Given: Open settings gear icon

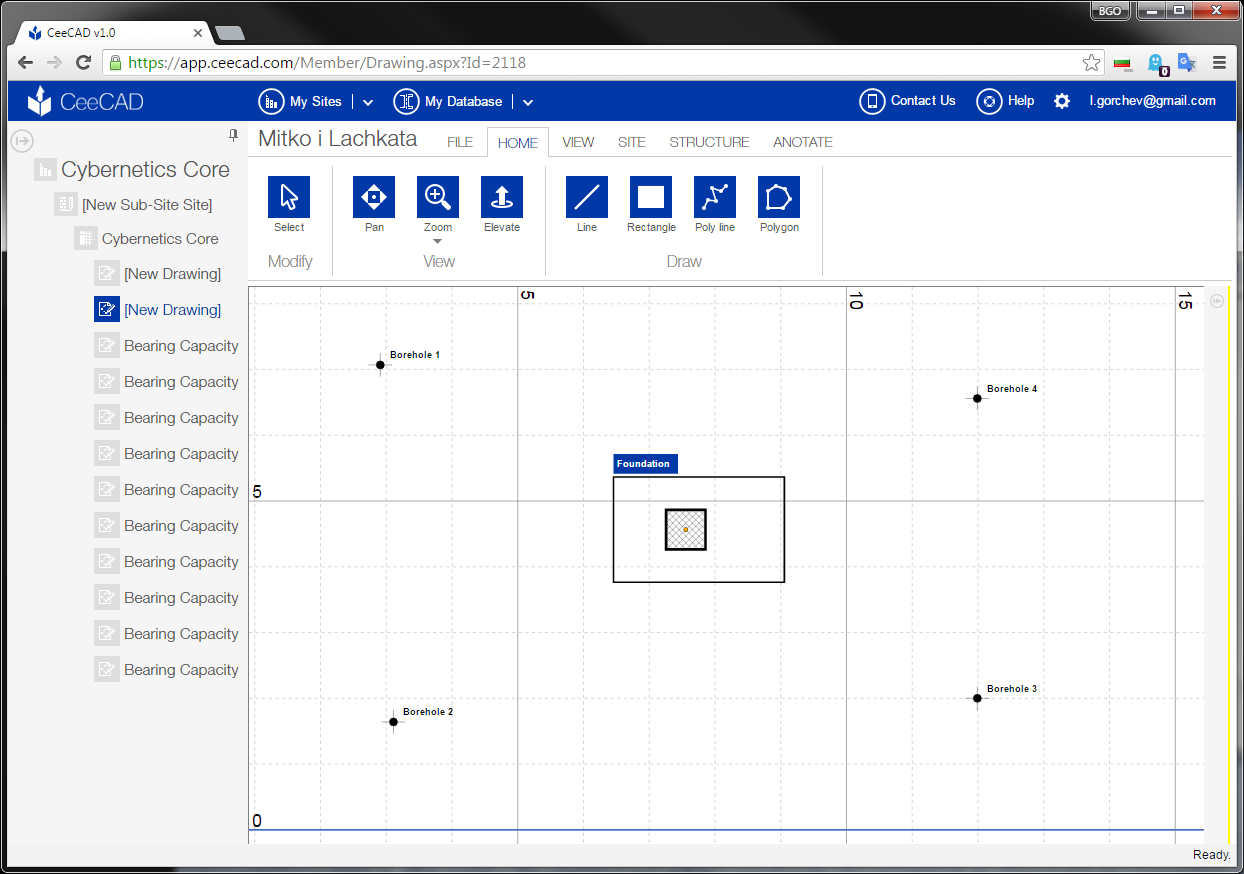Looking at the screenshot, I should click(1062, 101).
